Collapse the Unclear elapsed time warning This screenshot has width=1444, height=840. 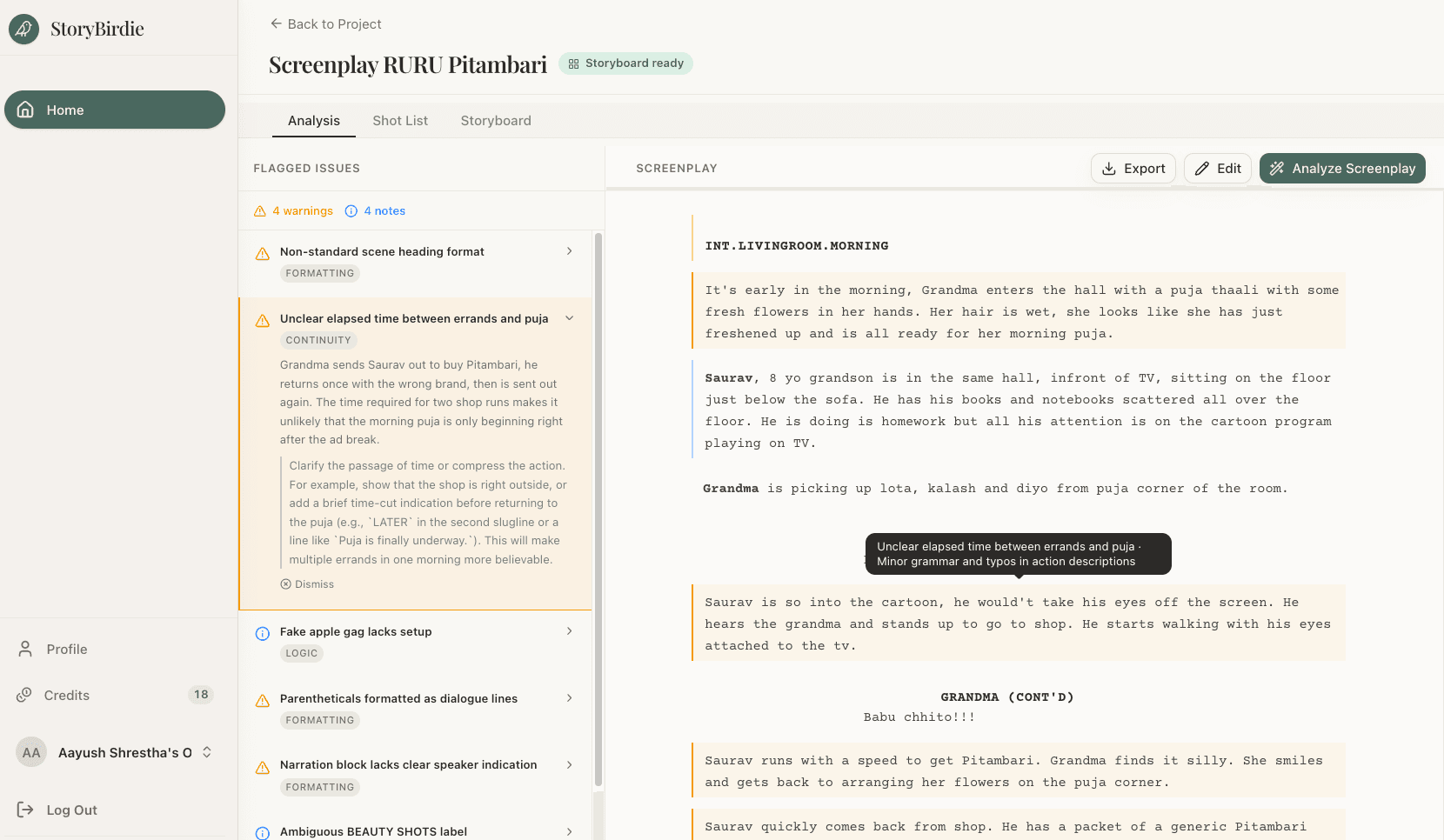[570, 318]
